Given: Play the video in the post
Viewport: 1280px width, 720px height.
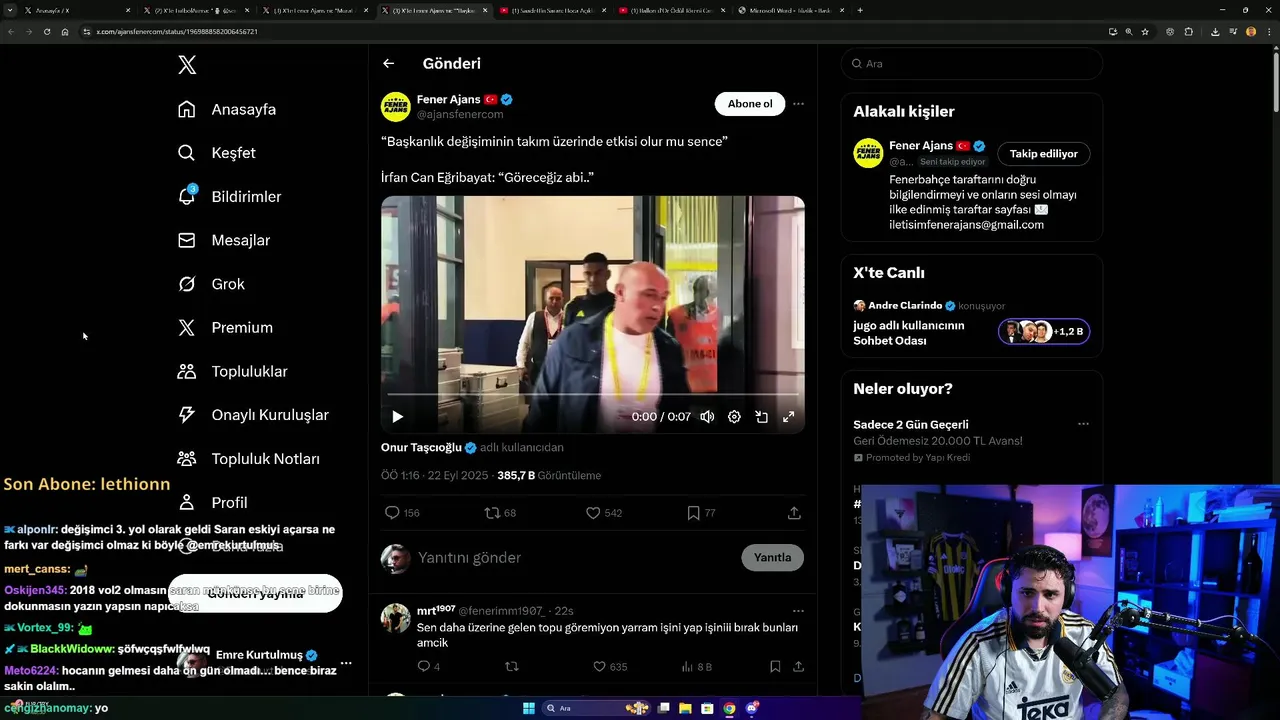Looking at the screenshot, I should [397, 417].
